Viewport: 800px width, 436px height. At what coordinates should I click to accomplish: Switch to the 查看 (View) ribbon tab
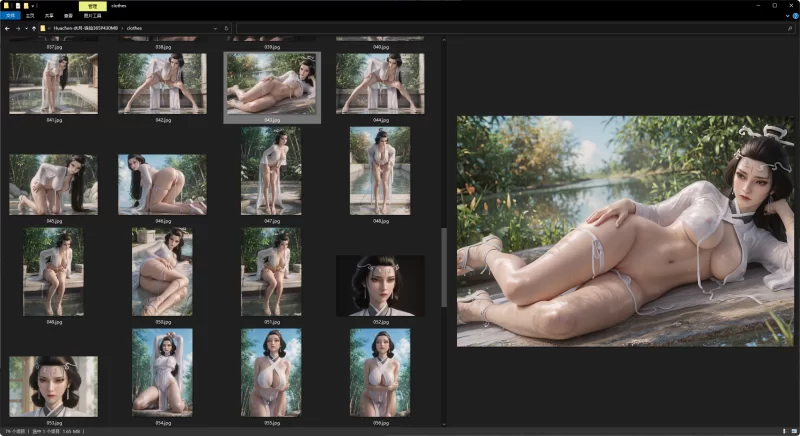pos(68,16)
